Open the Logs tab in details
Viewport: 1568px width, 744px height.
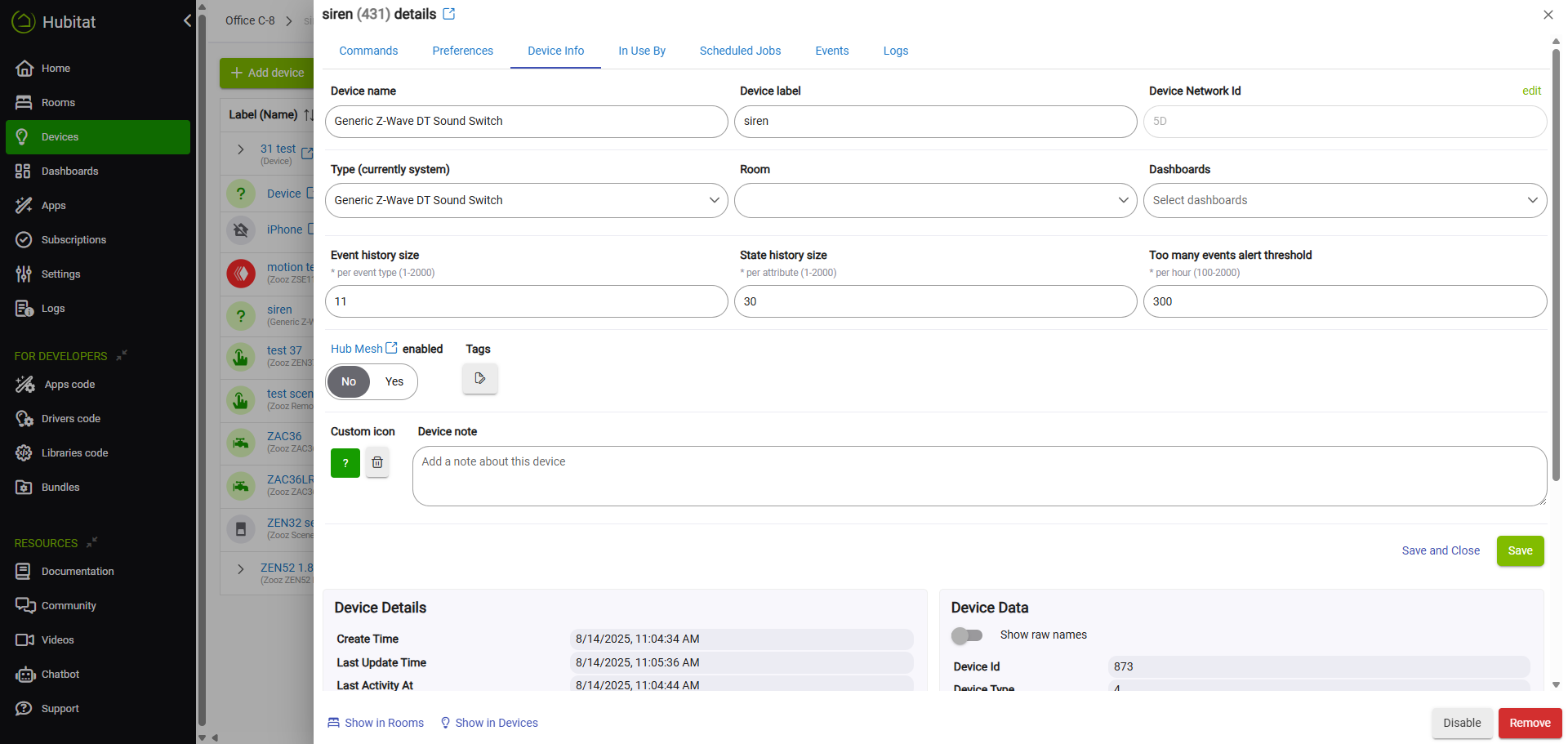[896, 51]
